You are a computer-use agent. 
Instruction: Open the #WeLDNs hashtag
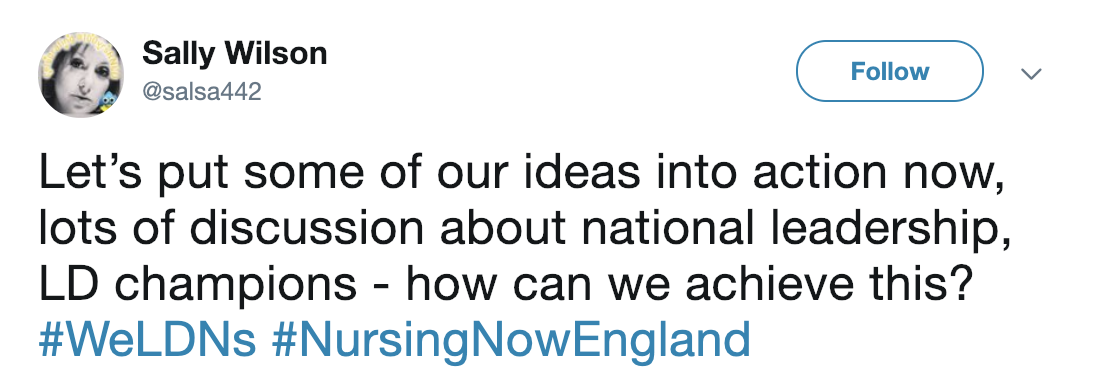coord(147,338)
